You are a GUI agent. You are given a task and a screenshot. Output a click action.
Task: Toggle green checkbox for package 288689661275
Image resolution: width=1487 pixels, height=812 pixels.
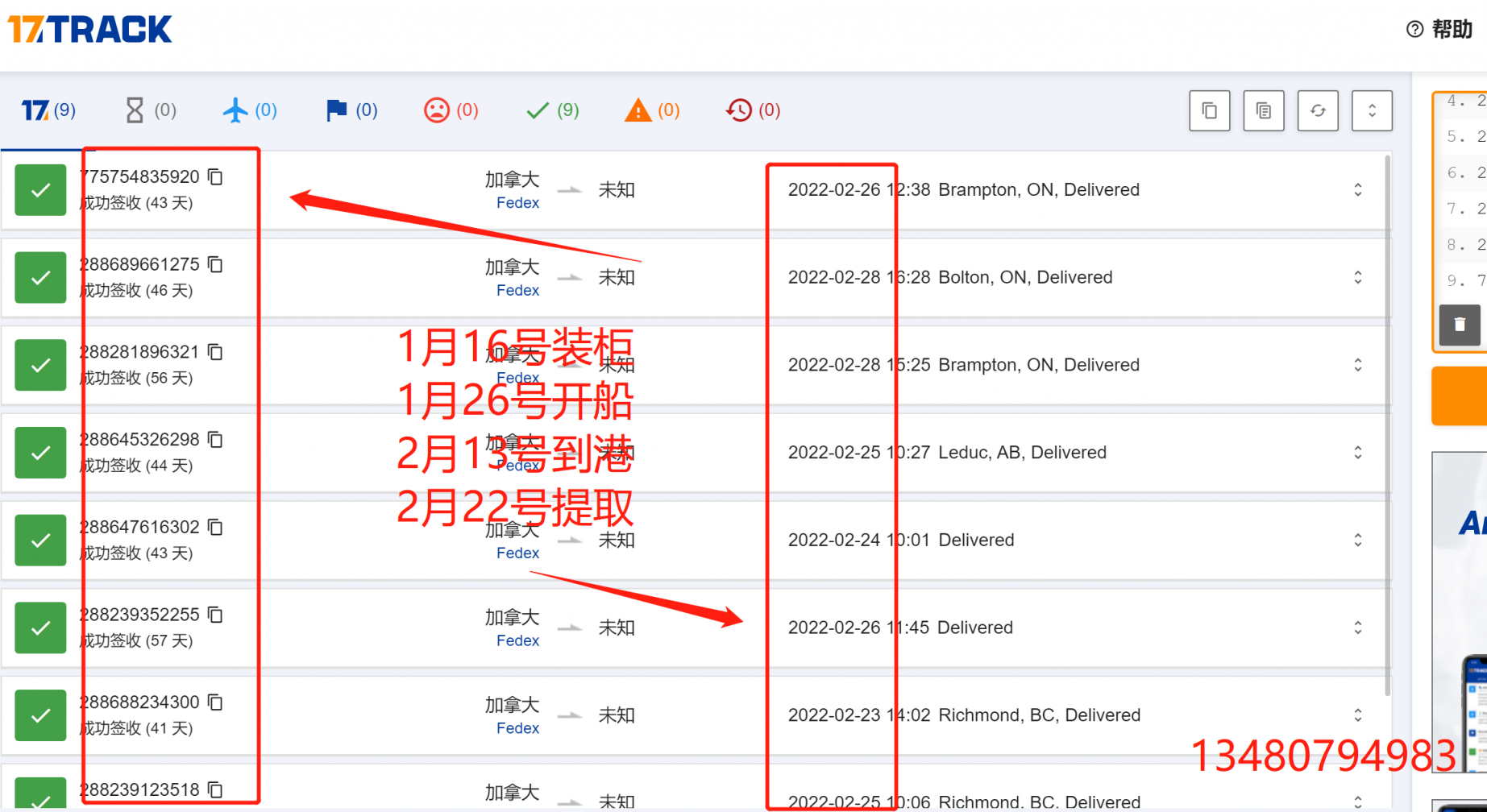pos(40,278)
